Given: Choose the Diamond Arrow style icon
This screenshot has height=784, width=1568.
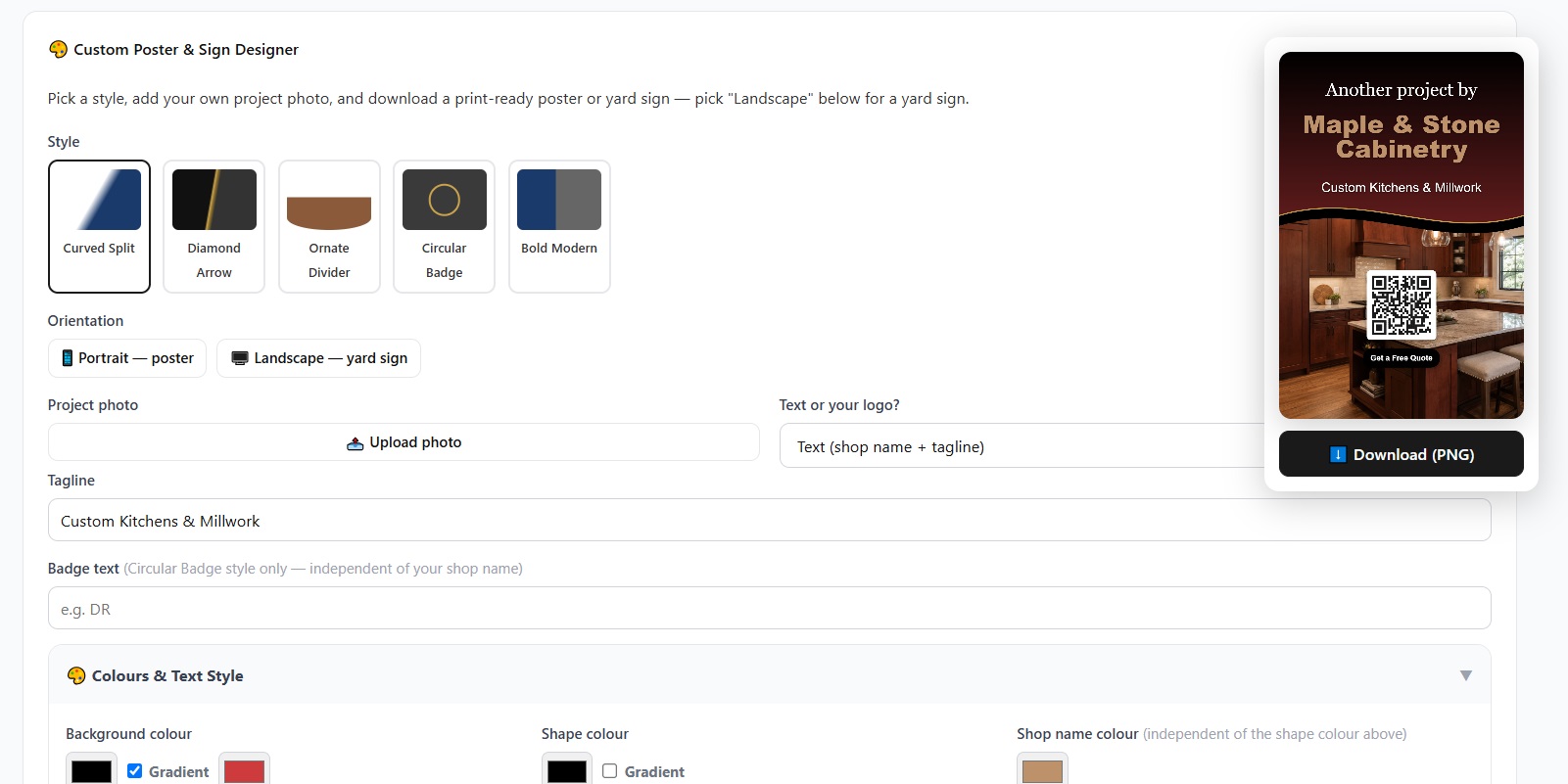Looking at the screenshot, I should (214, 200).
